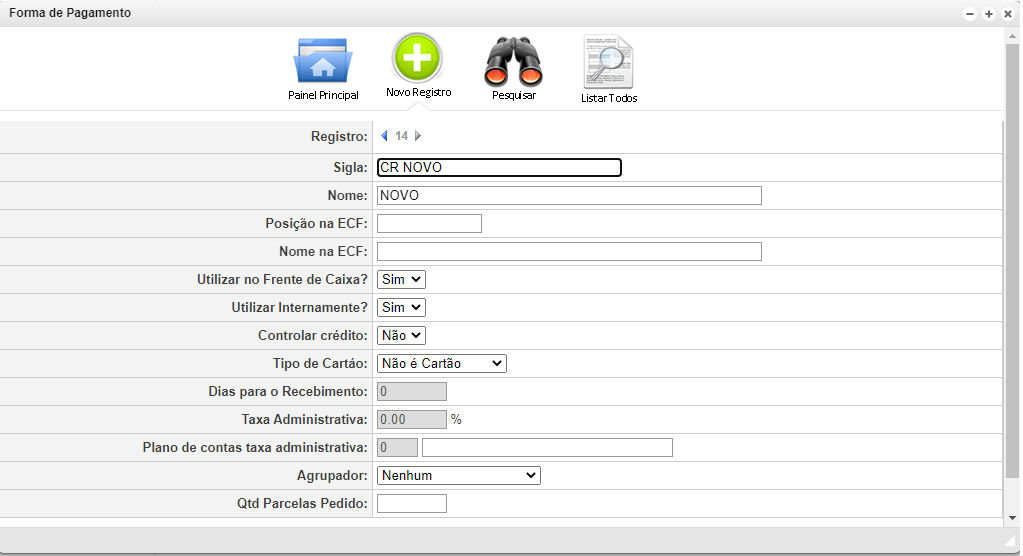
Task: Go to next record with right arrow
Action: [418, 136]
